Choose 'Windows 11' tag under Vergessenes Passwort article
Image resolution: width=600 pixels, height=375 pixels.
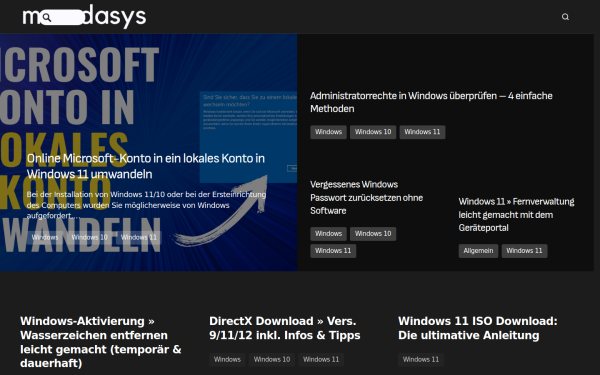333,251
